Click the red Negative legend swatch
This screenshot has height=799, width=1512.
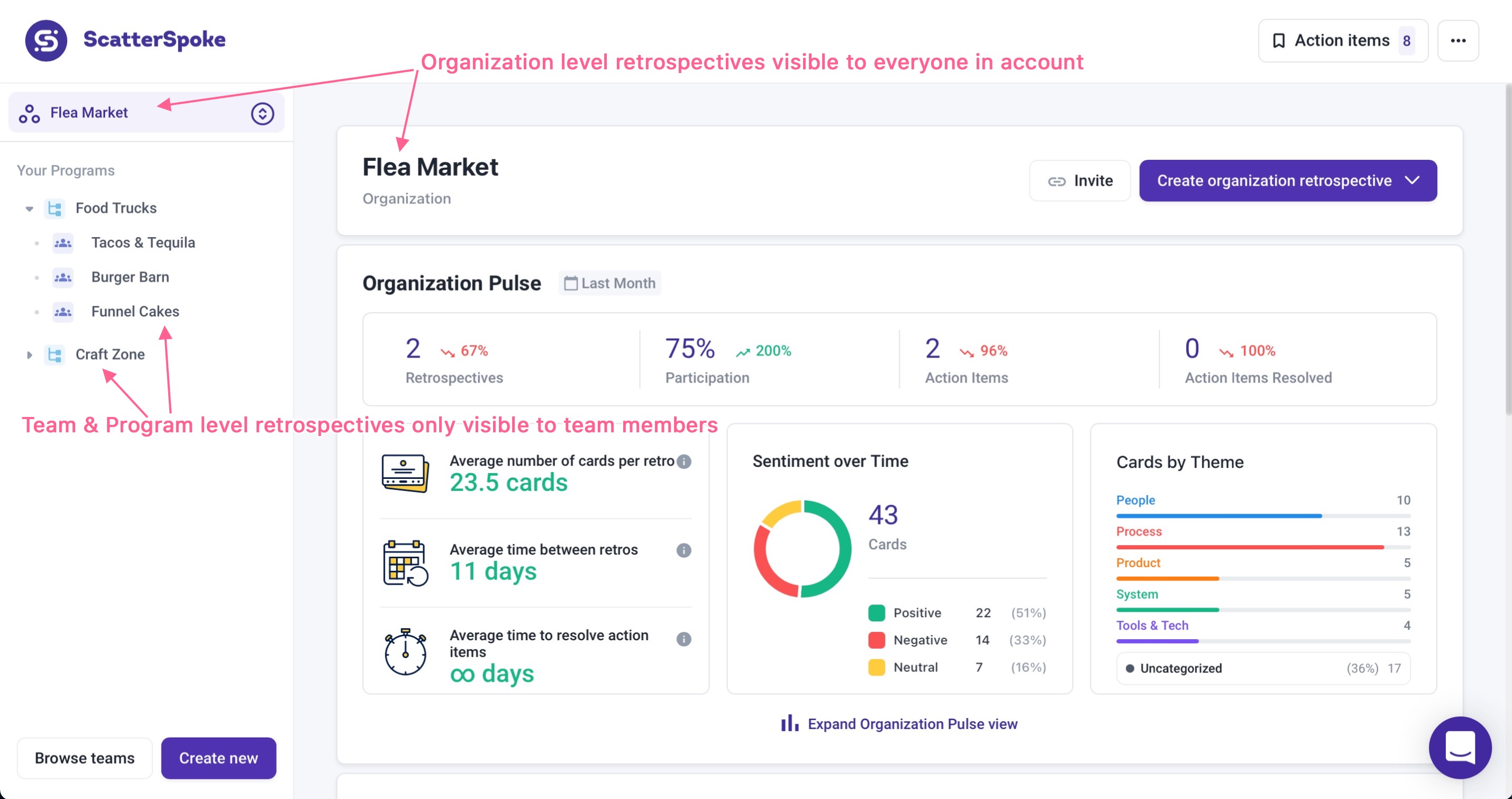tap(876, 640)
